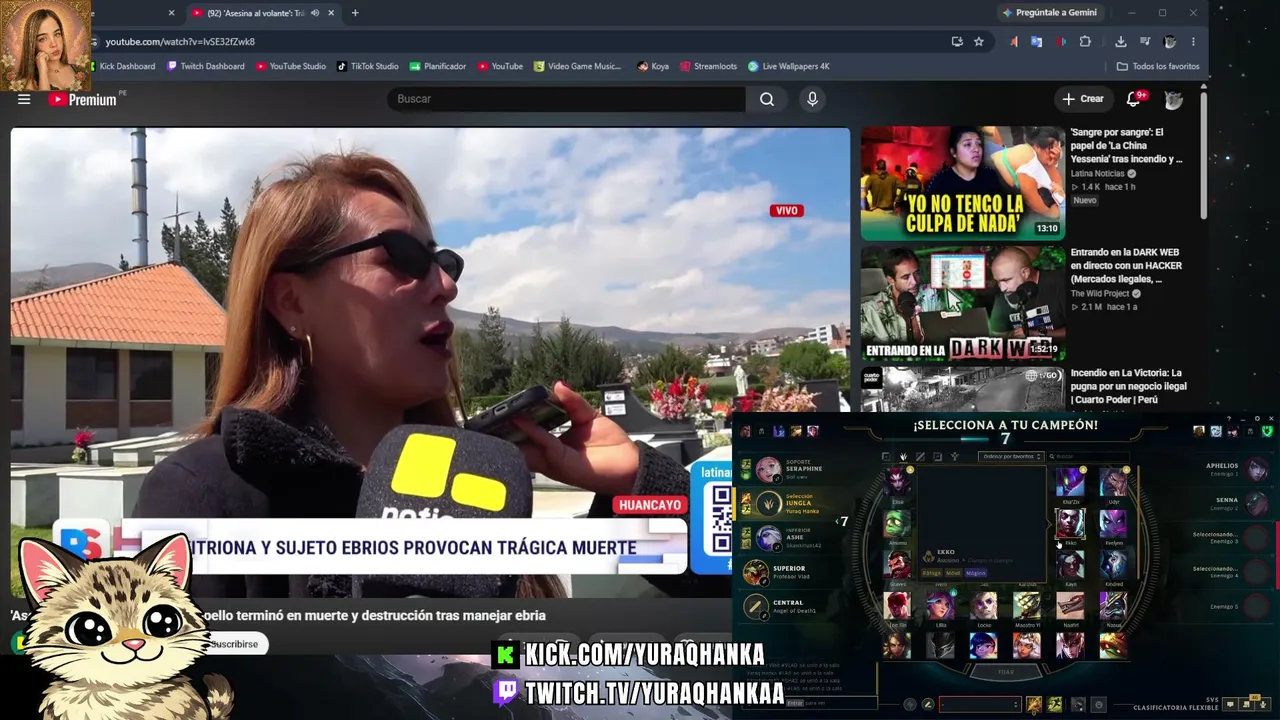1280x720 pixels.
Task: Open the YouTube account avatar menu
Action: (x=1174, y=99)
